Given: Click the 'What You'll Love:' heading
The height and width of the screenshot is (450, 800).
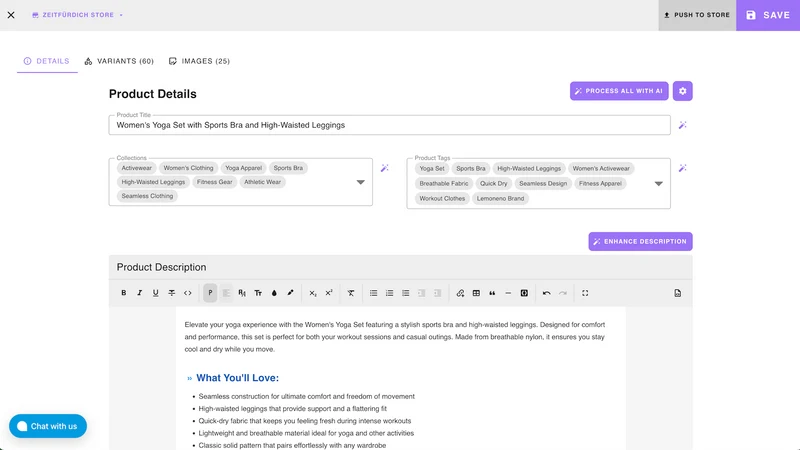Looking at the screenshot, I should [x=237, y=378].
